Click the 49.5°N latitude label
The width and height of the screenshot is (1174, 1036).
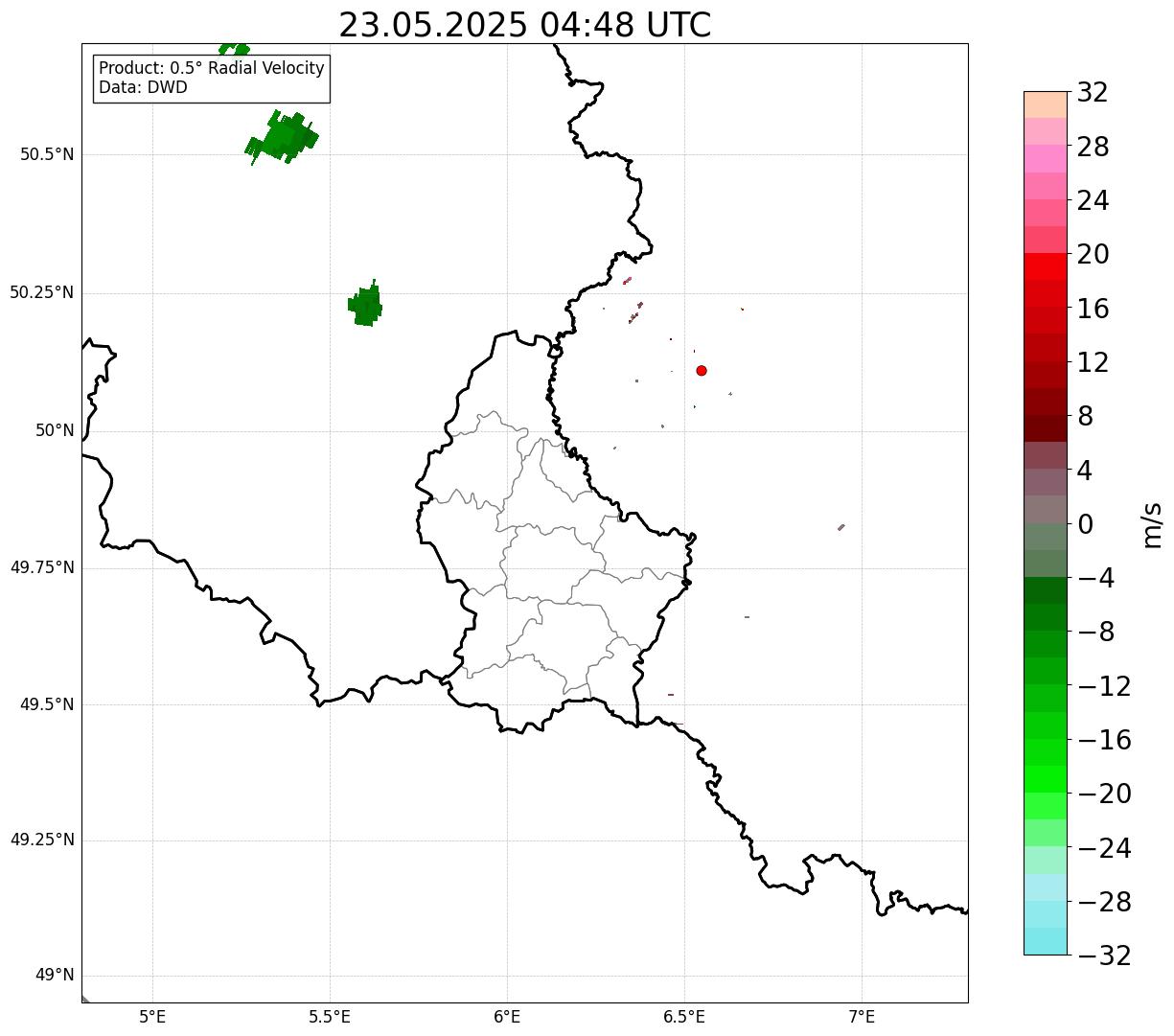(47, 704)
